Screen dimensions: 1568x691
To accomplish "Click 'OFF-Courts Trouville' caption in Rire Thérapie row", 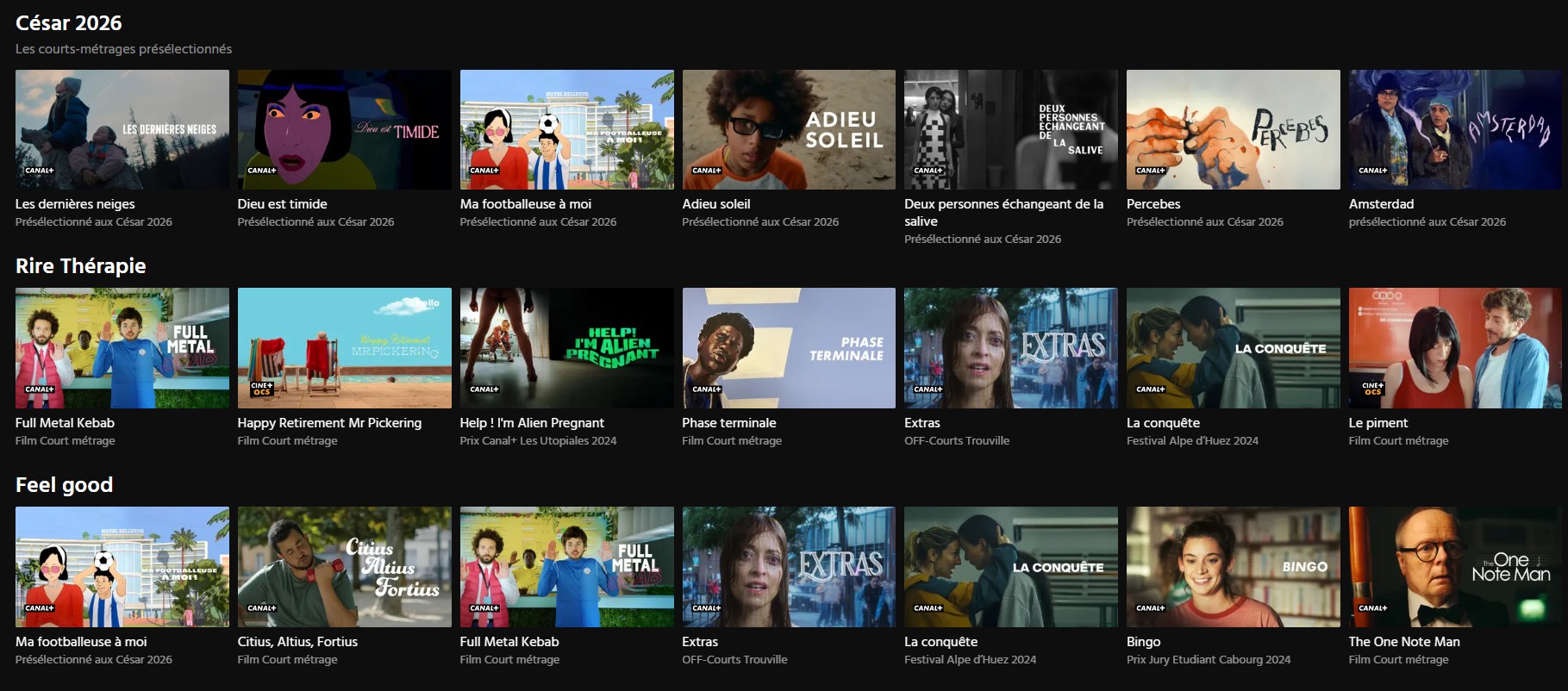I will tap(957, 441).
